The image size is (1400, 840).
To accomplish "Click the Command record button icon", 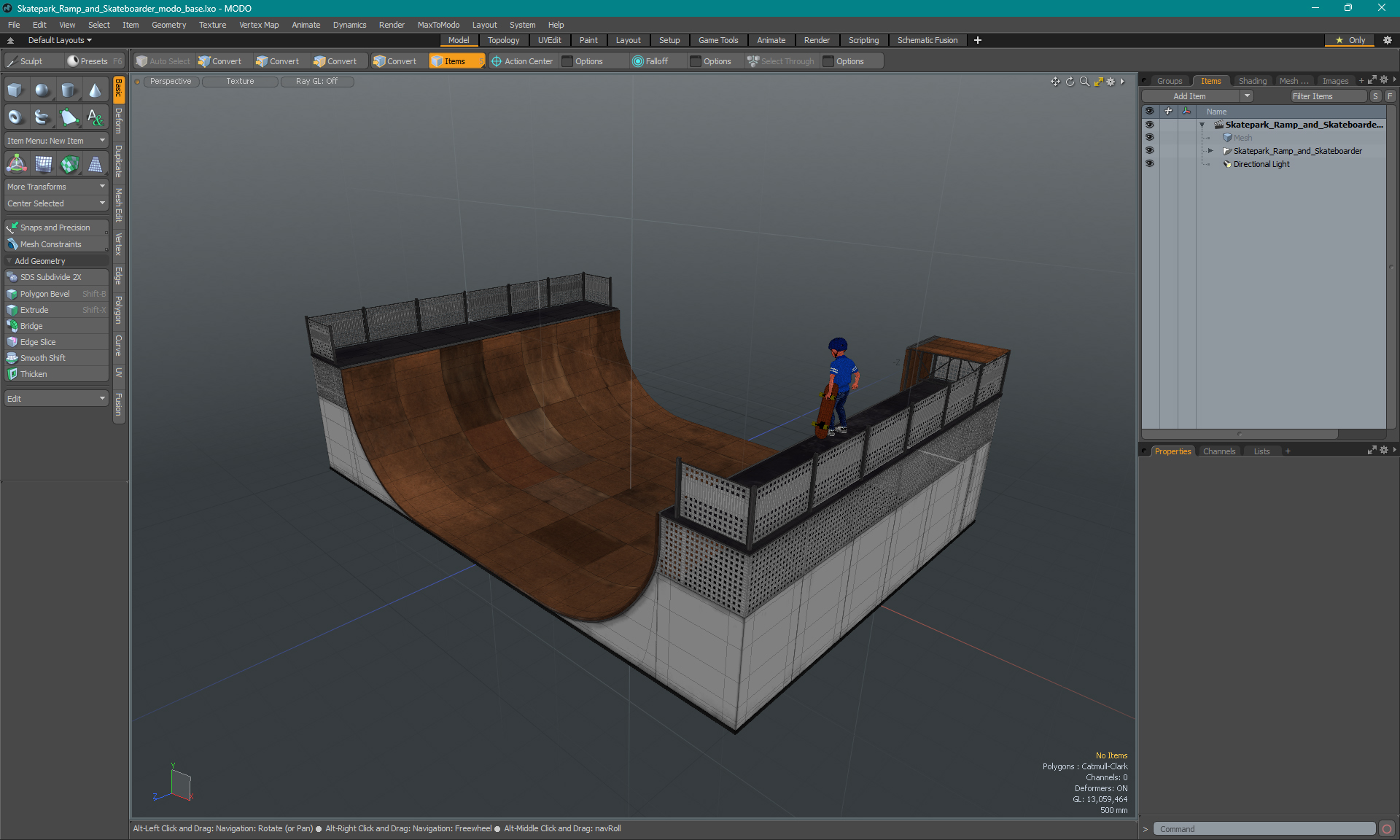I will pos(1387,829).
